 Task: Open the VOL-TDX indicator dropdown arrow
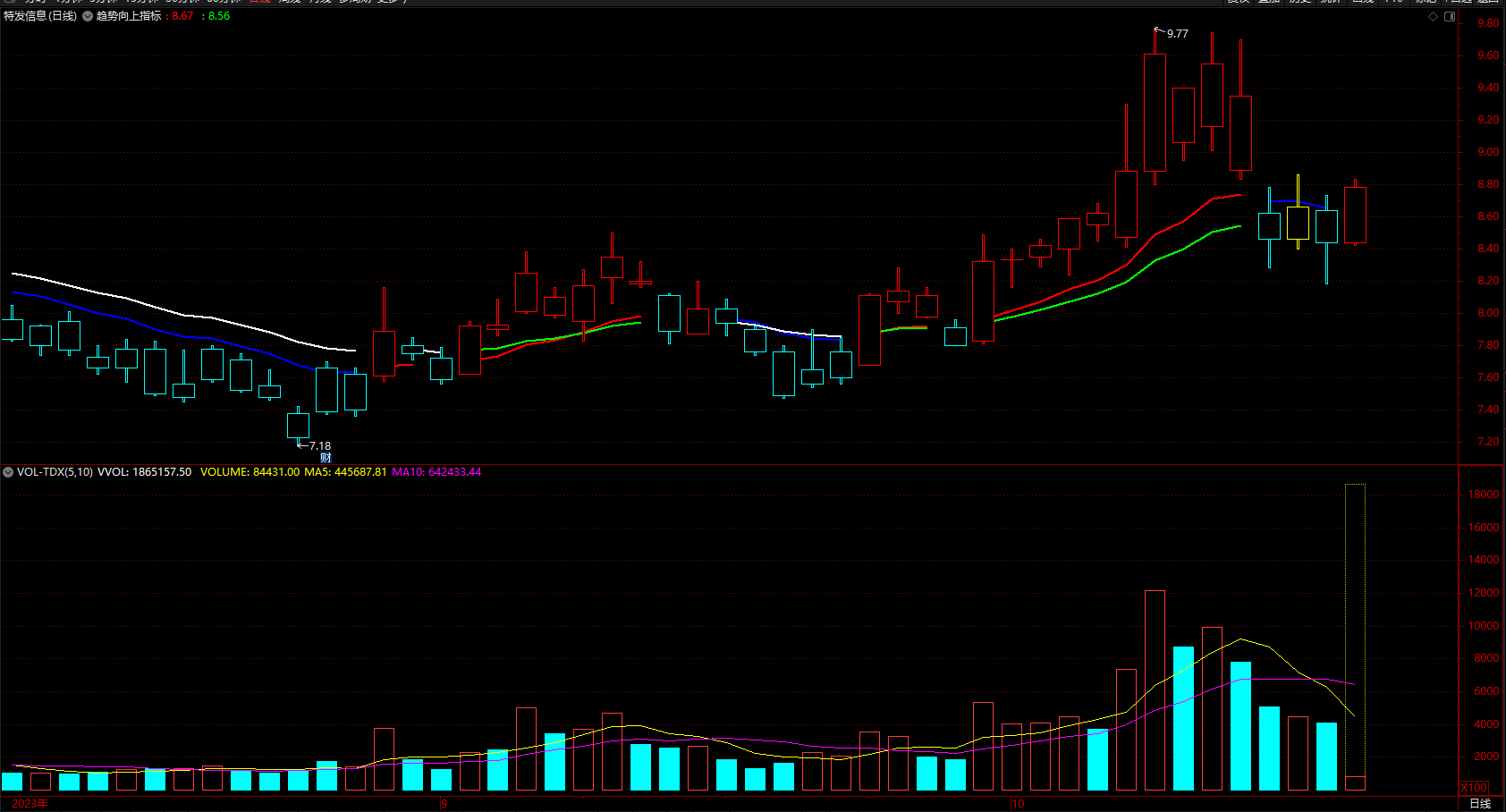[x=8, y=472]
